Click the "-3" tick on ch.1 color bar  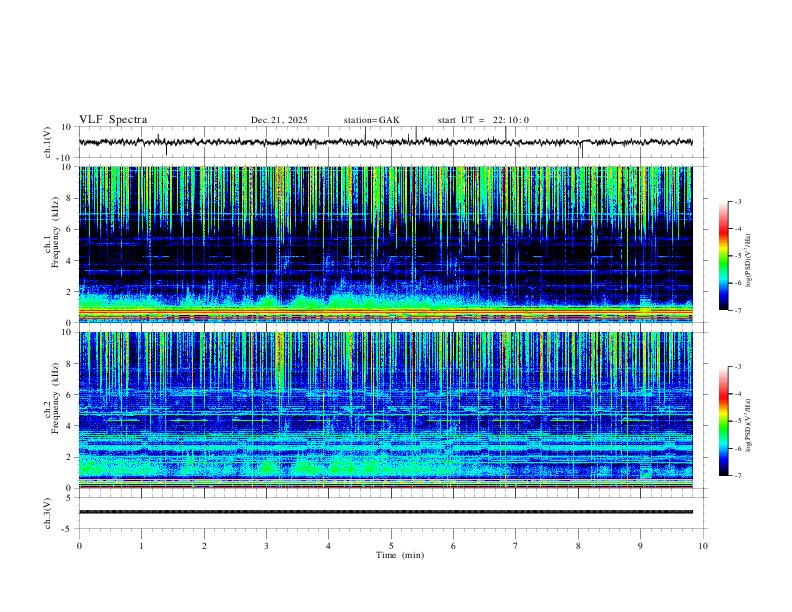(737, 201)
